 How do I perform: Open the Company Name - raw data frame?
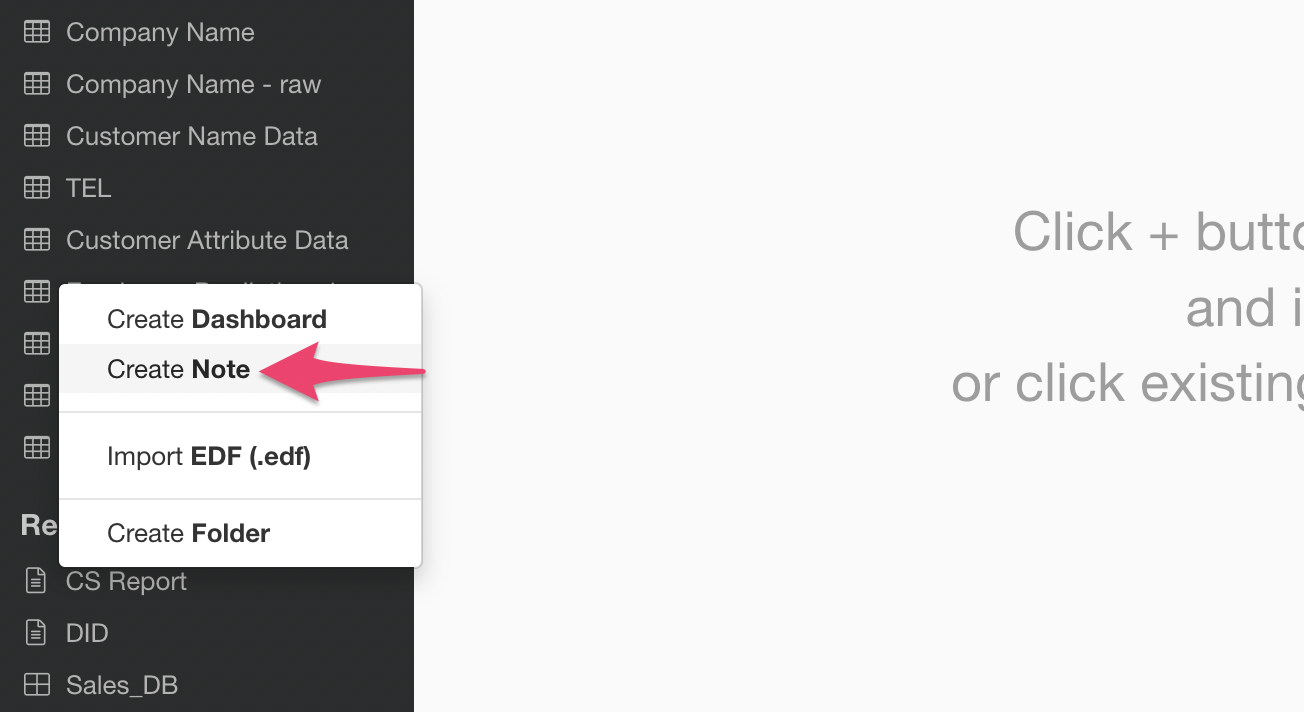(193, 84)
